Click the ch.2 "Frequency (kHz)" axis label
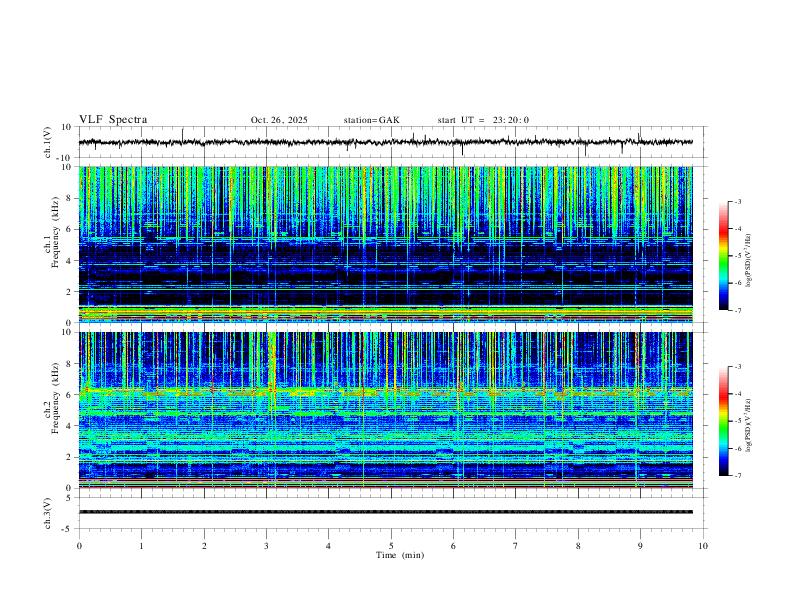Screen dimensions: 792x612 [55, 398]
